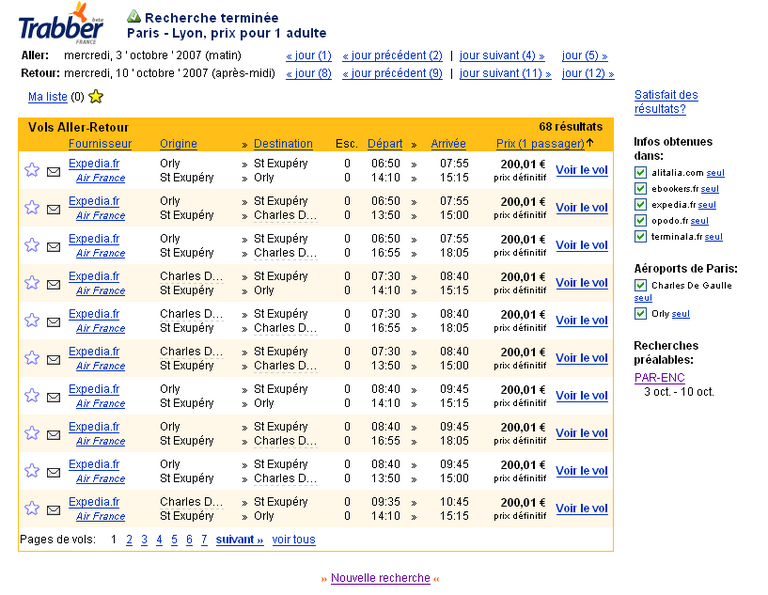The image size is (768, 595).
Task: Open Nouvelle recherche link
Action: click(x=381, y=578)
